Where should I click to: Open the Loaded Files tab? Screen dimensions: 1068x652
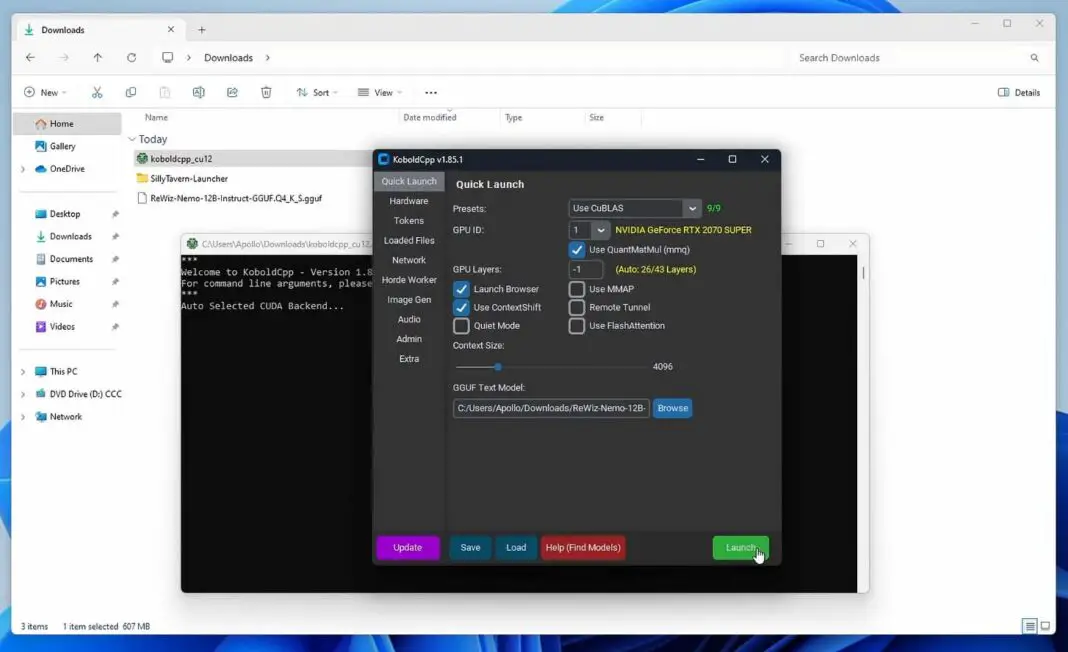409,240
